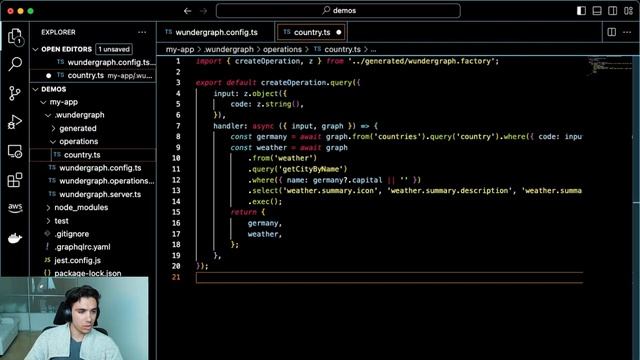640x360 pixels.
Task: Go back with the left arrow
Action: [187, 11]
